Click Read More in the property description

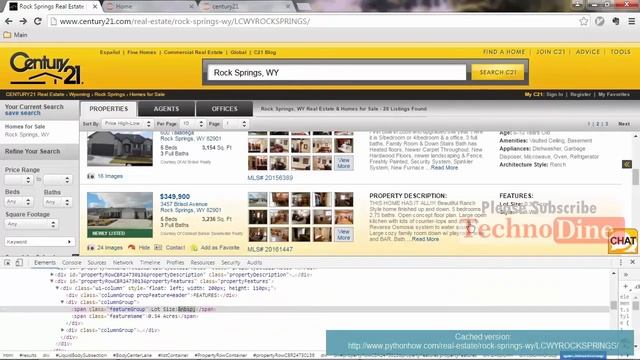(425, 239)
